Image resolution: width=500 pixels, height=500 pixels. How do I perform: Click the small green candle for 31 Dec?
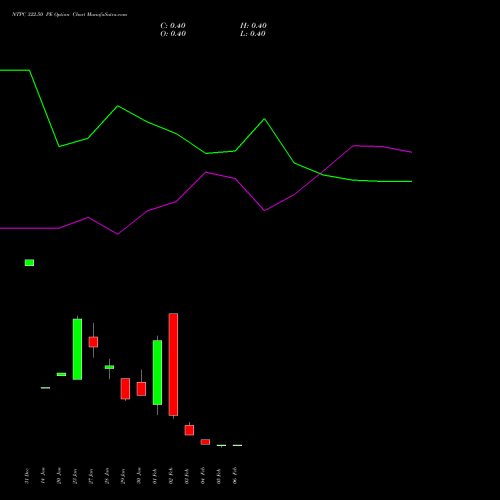point(29,263)
